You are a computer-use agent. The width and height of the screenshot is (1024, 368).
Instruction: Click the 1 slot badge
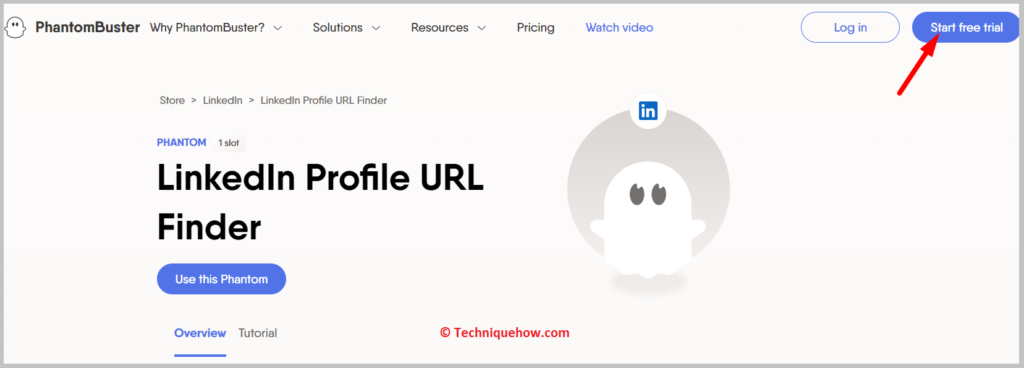pos(229,143)
